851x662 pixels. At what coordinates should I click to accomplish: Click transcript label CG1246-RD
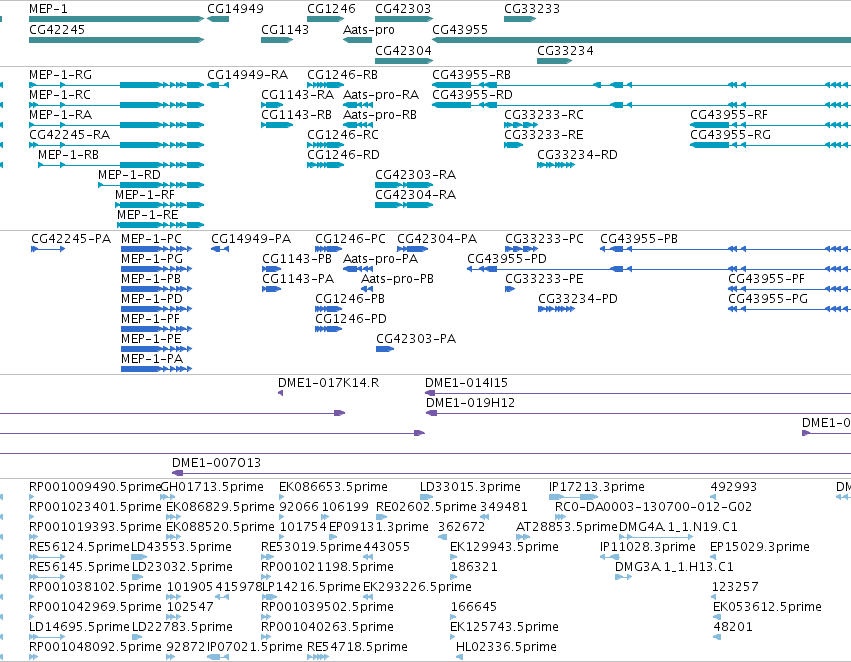click(343, 155)
